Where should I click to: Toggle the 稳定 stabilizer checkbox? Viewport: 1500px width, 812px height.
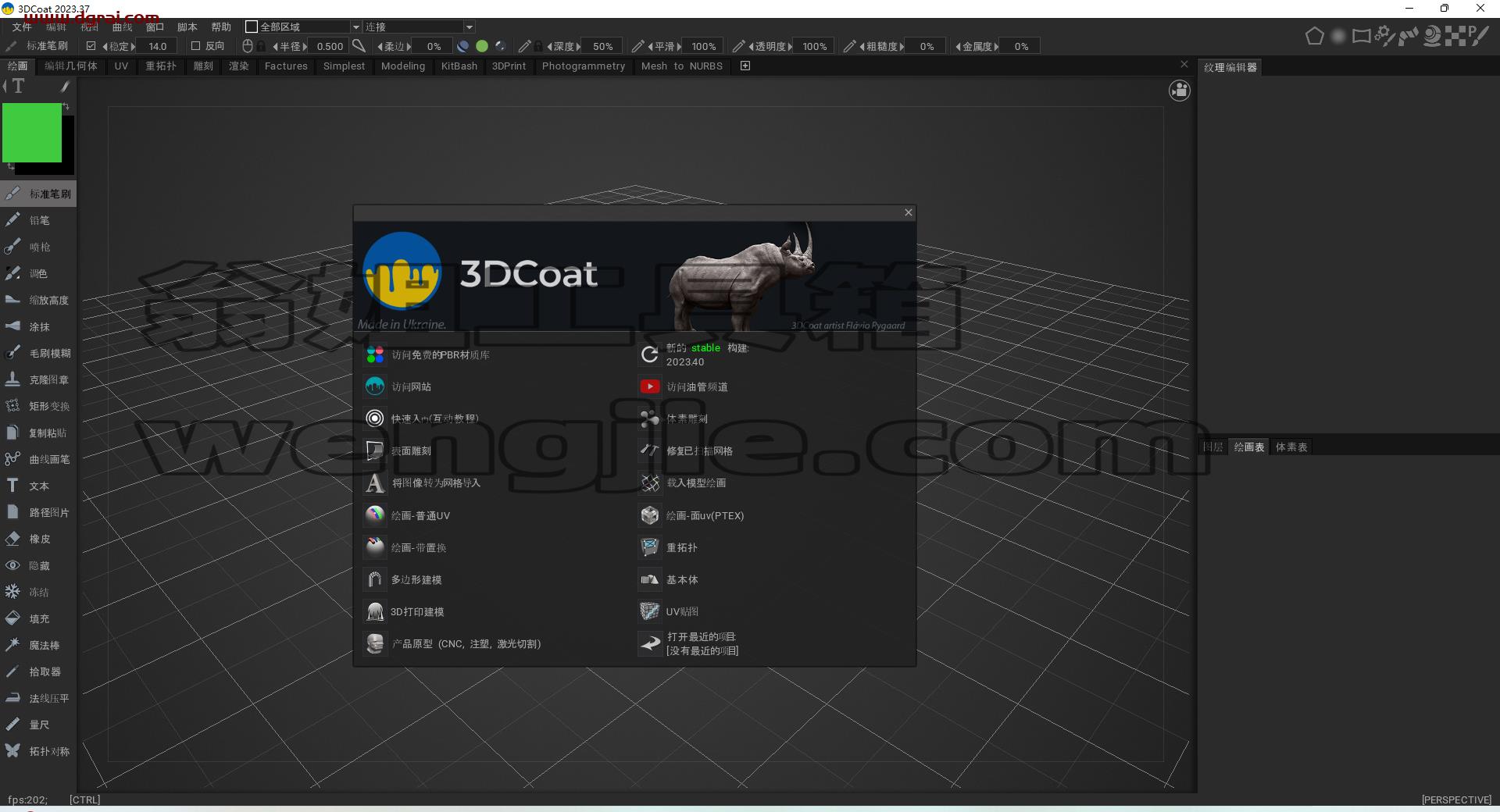(x=91, y=46)
